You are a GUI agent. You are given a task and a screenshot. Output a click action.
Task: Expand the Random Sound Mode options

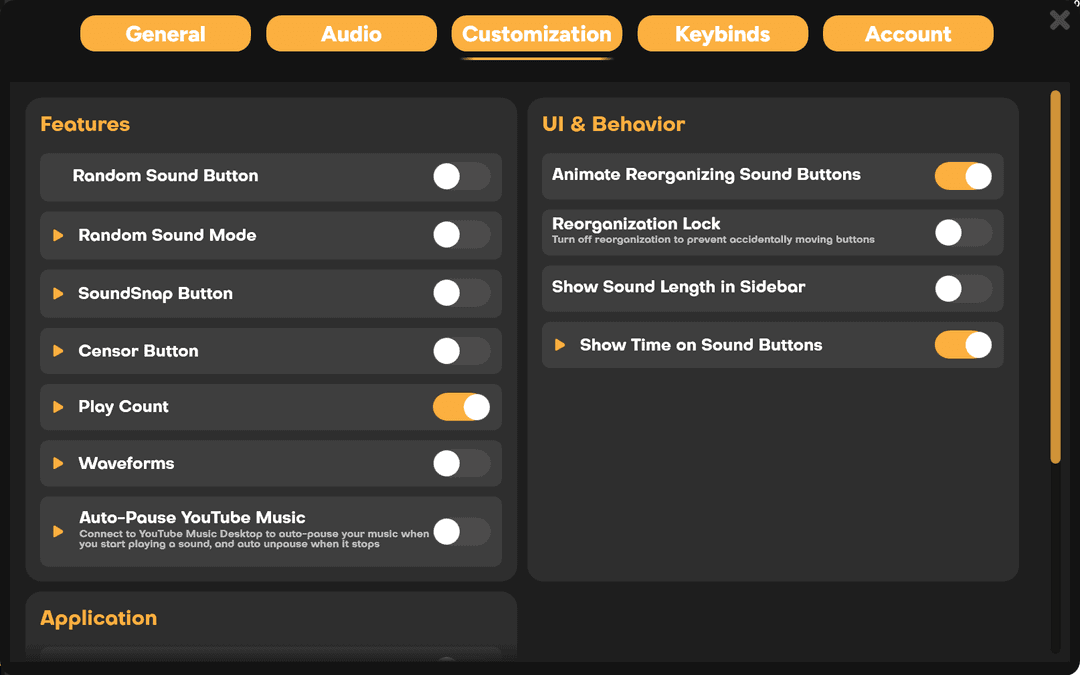[x=58, y=235]
